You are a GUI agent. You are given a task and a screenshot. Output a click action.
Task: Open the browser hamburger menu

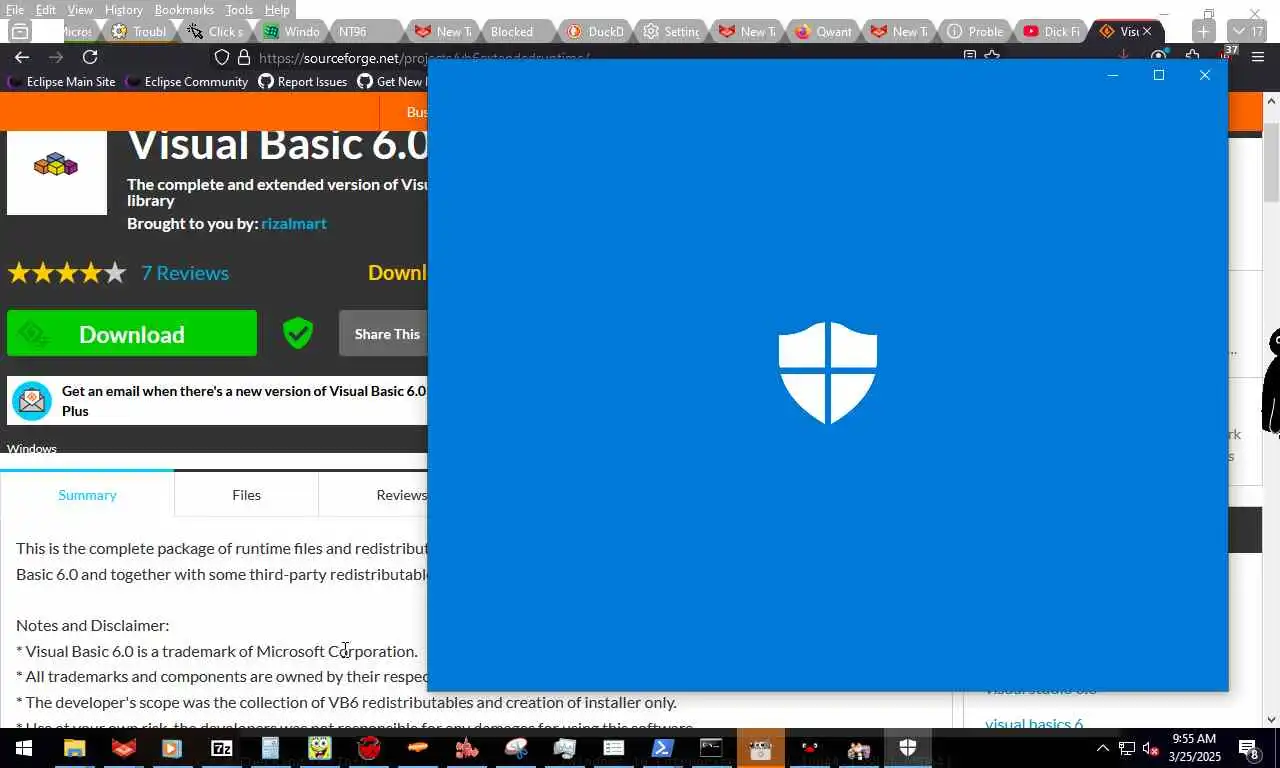[1258, 57]
